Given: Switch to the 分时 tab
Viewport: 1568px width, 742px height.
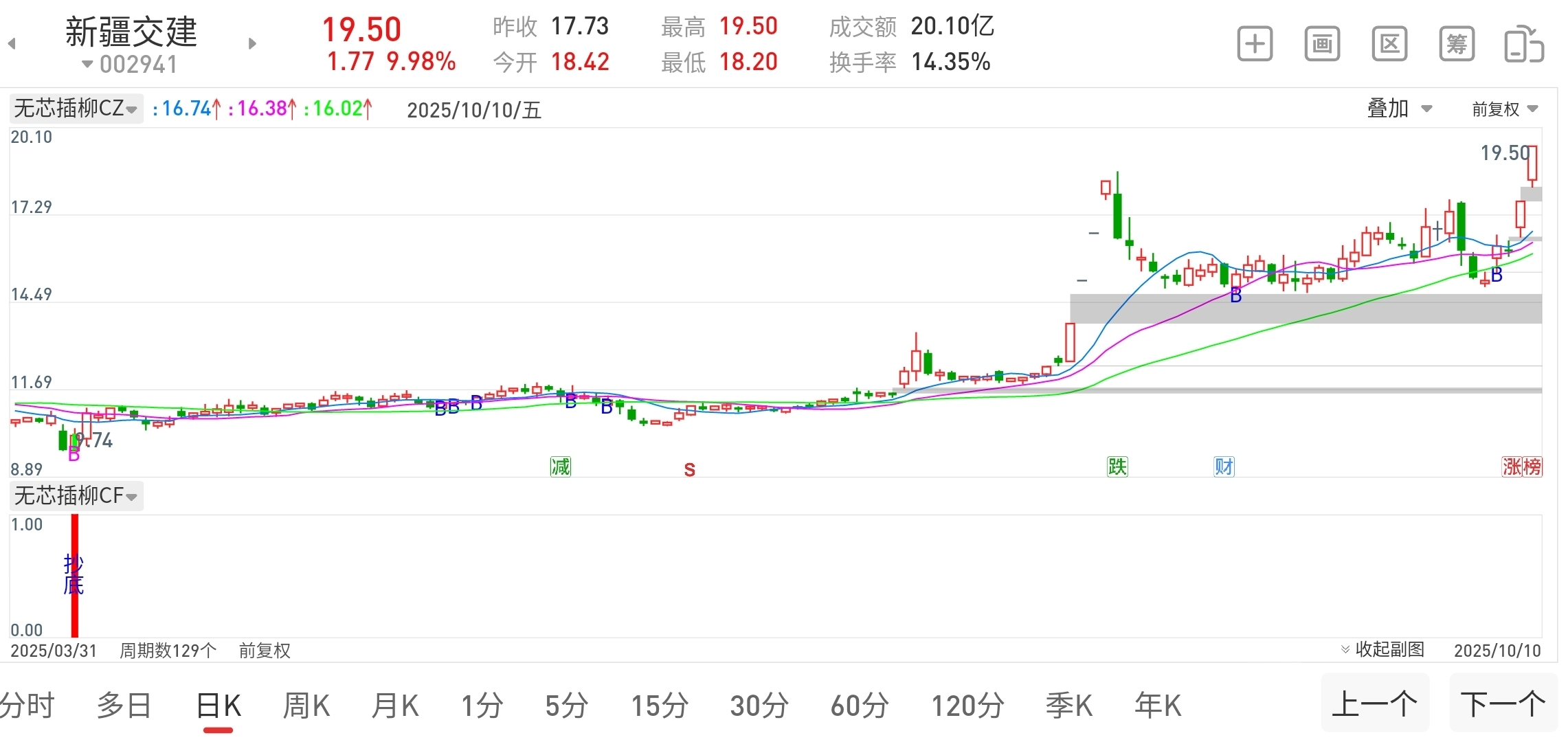Looking at the screenshot, I should tap(27, 706).
